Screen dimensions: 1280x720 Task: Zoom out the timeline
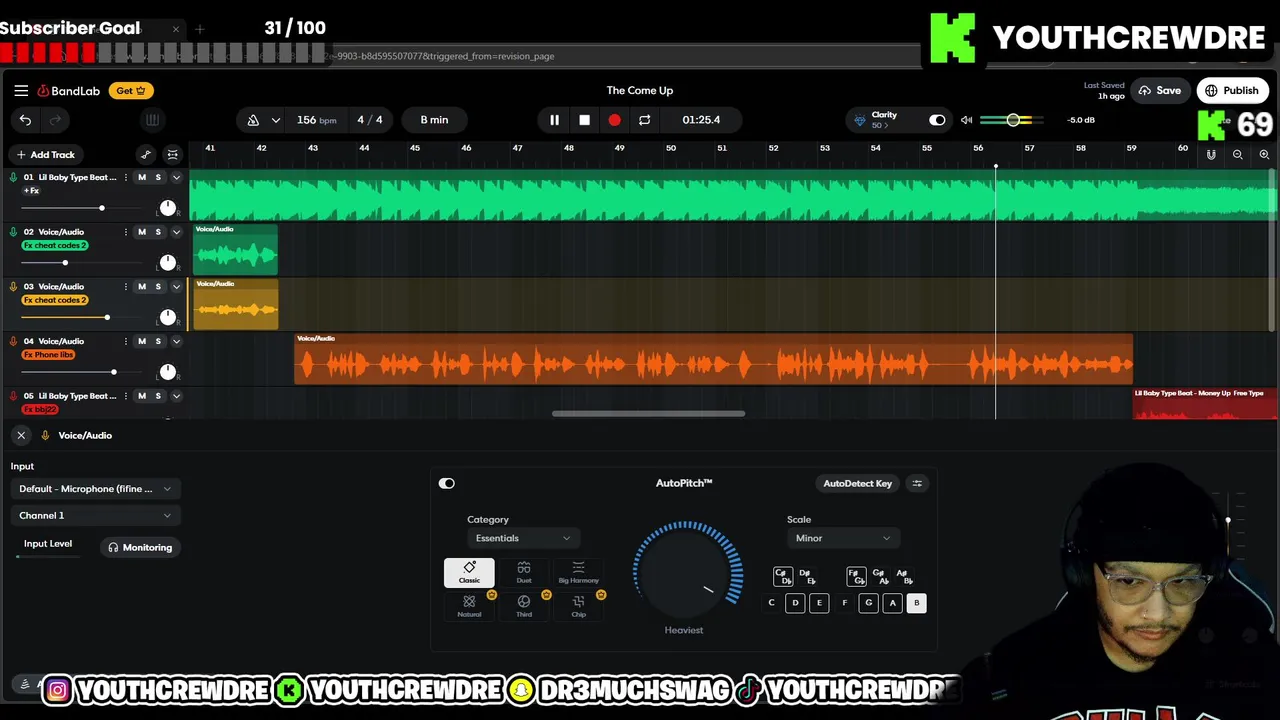[1238, 155]
